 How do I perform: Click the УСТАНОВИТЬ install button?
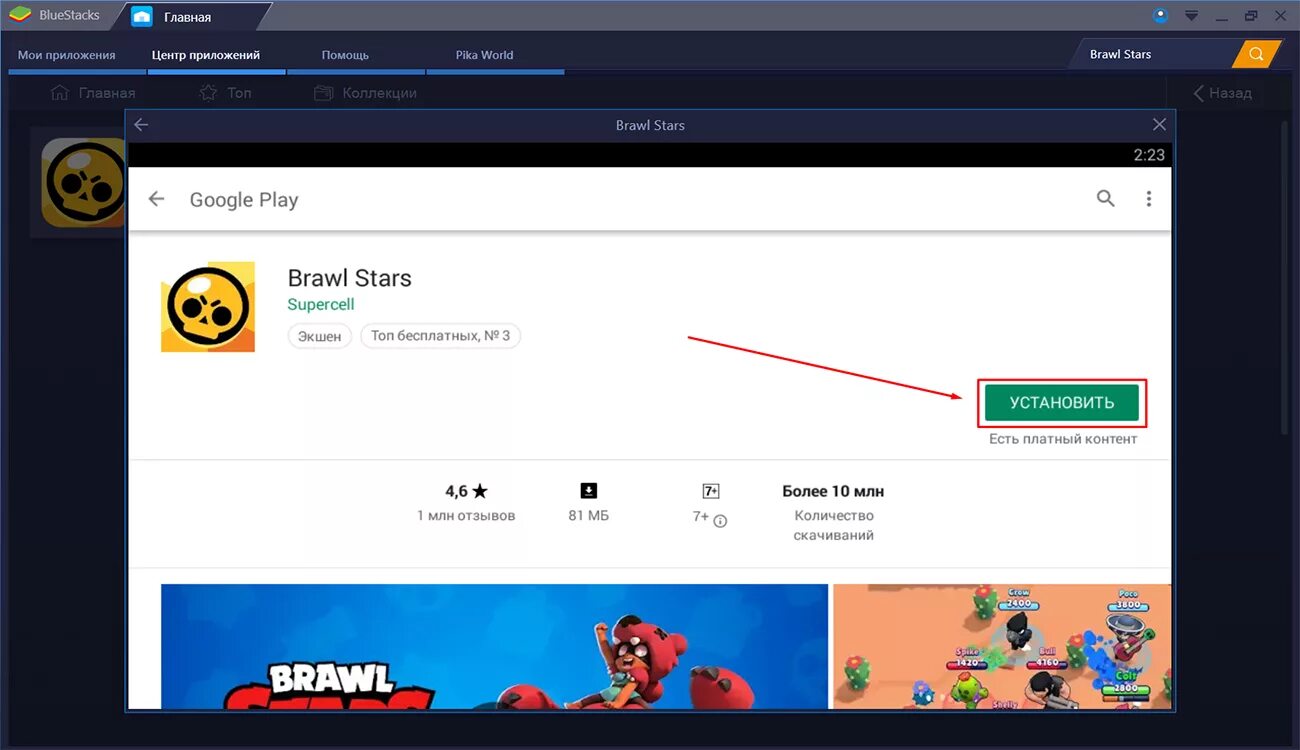tap(1062, 402)
